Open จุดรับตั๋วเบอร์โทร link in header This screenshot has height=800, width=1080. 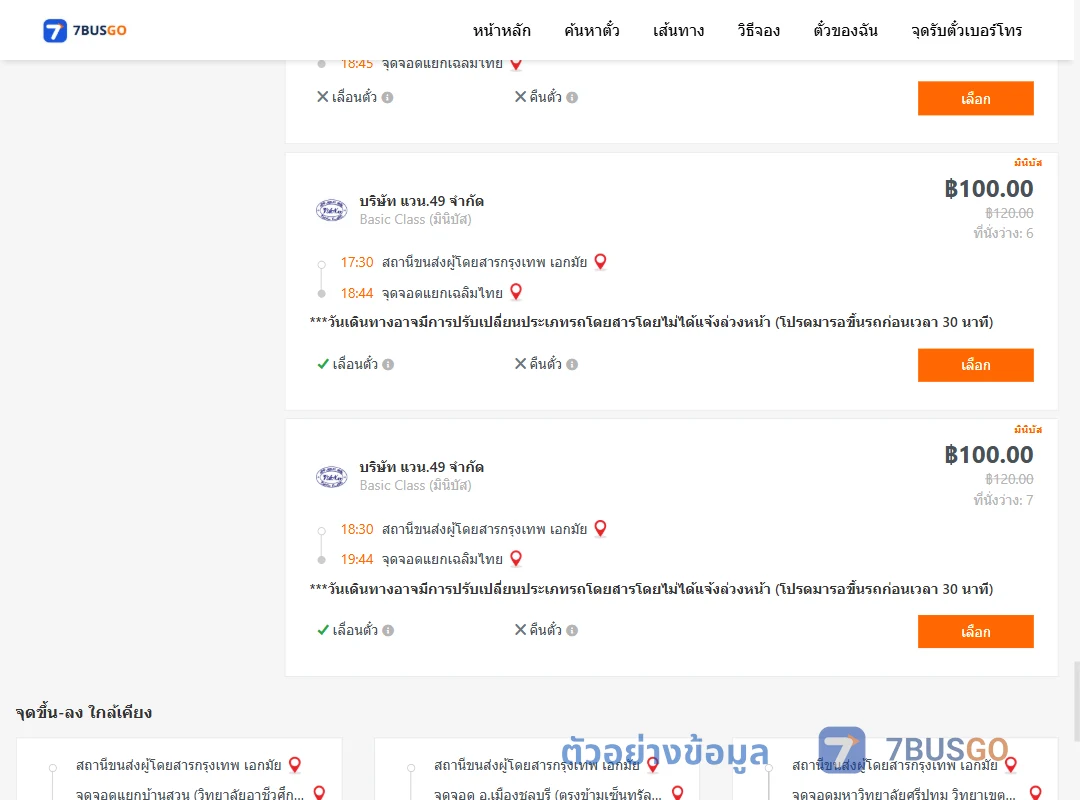(966, 30)
